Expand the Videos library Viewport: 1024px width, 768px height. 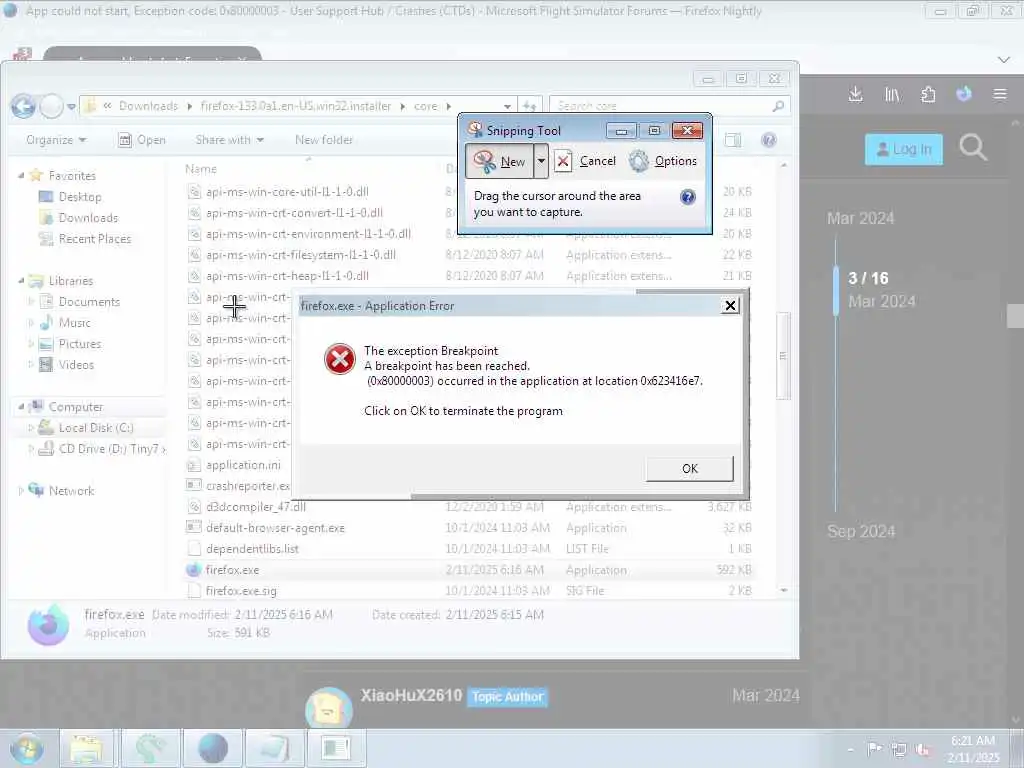click(x=31, y=364)
